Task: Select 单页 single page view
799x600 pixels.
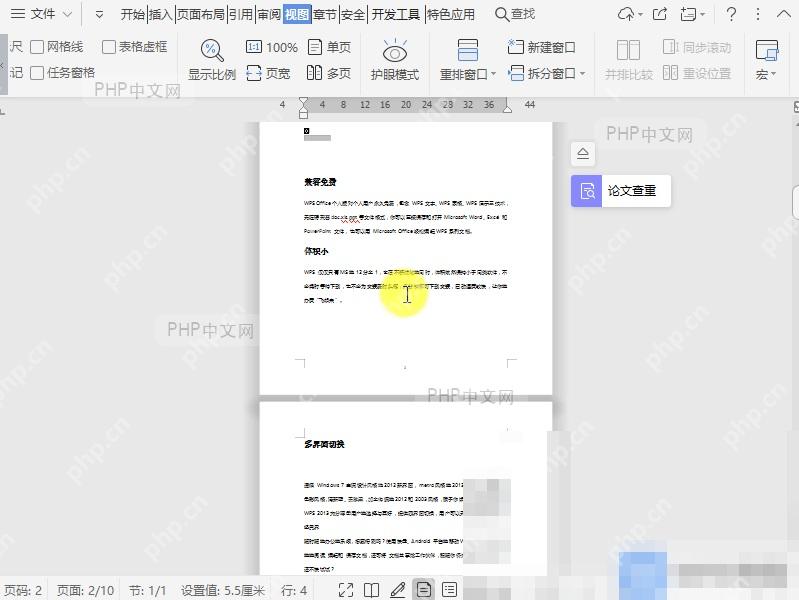Action: pos(329,47)
